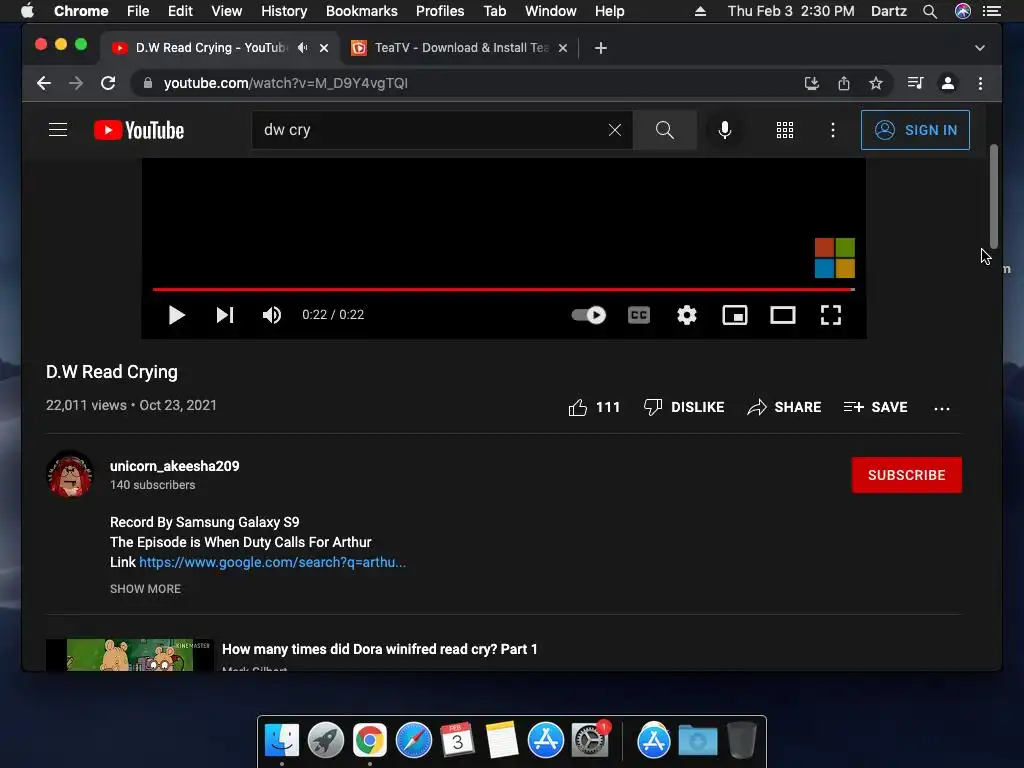Toggle closed captions CC button
Image resolution: width=1024 pixels, height=768 pixels.
tap(639, 315)
